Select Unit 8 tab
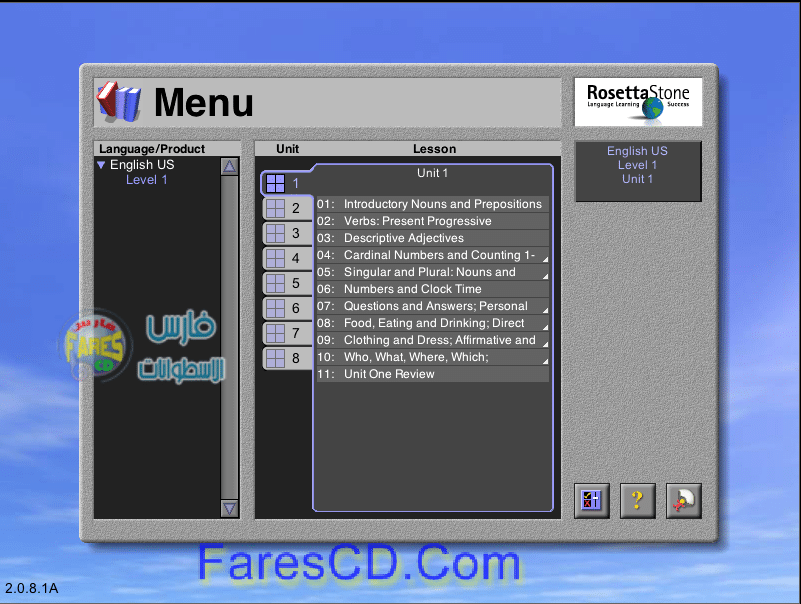801x604 pixels. click(287, 358)
